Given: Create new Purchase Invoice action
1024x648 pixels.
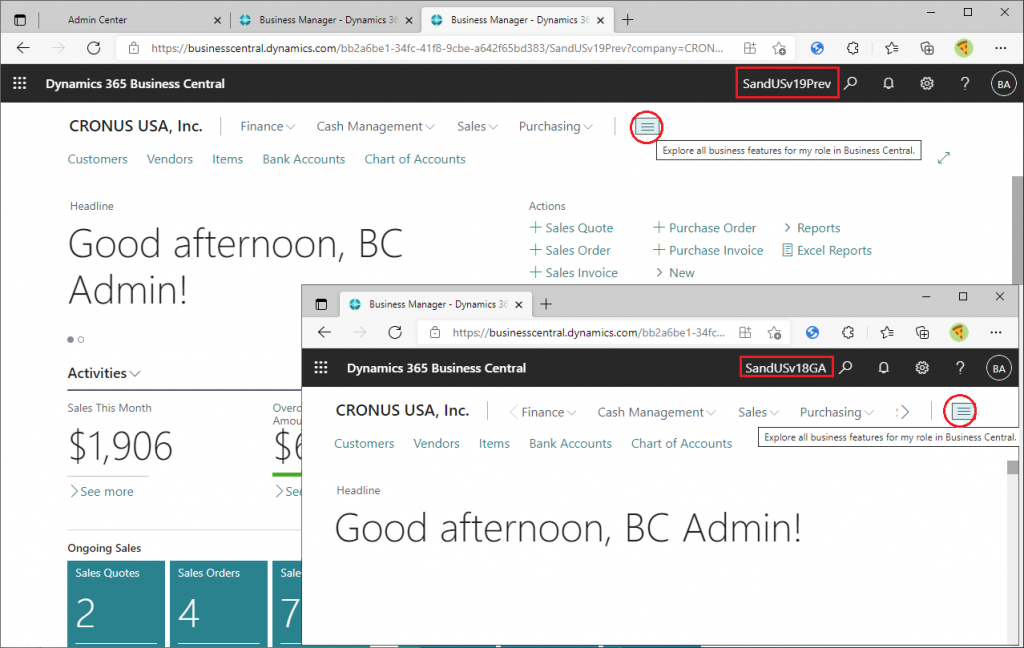Looking at the screenshot, I should pos(708,250).
